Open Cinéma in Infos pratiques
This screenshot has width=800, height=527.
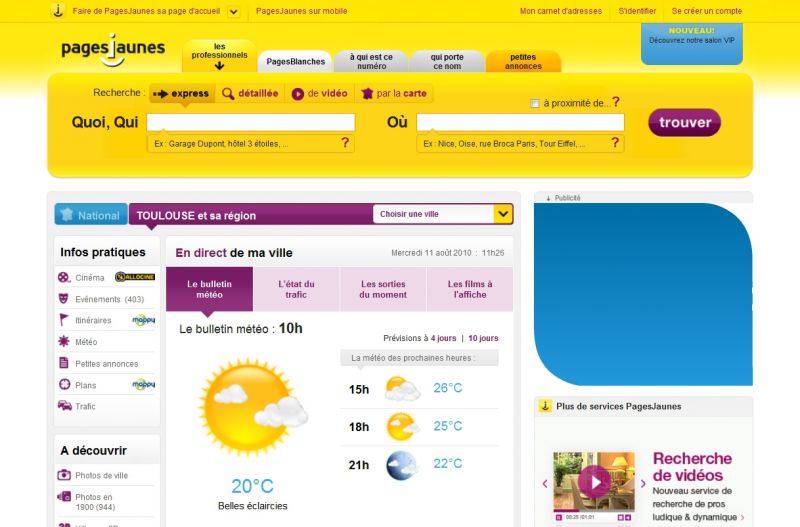[x=90, y=278]
